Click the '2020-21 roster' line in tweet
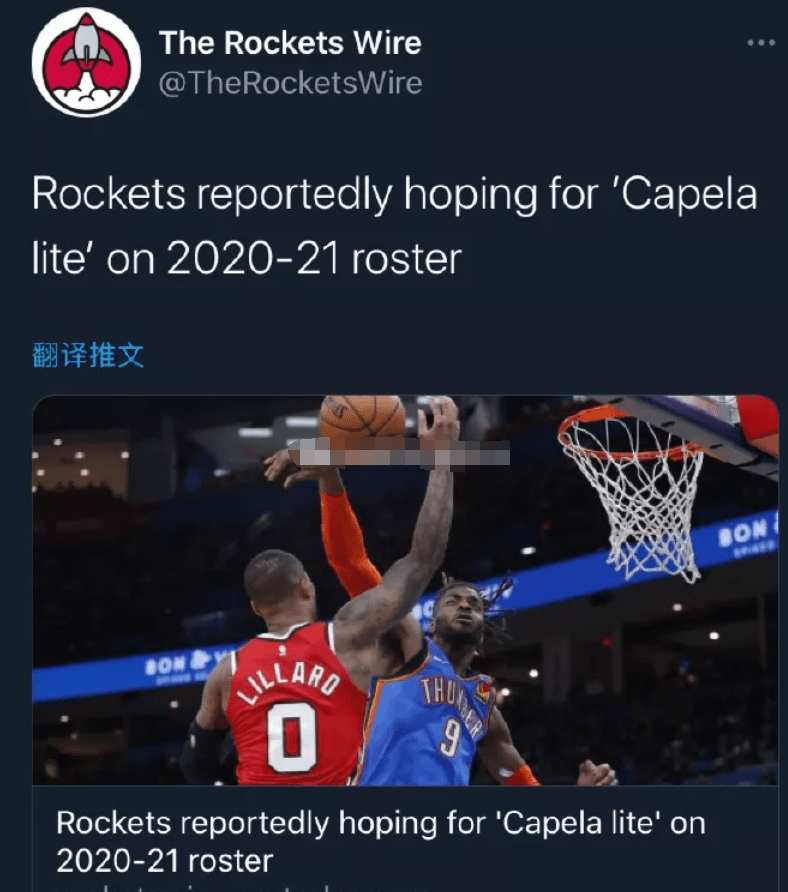The height and width of the screenshot is (892, 788). coord(246,259)
